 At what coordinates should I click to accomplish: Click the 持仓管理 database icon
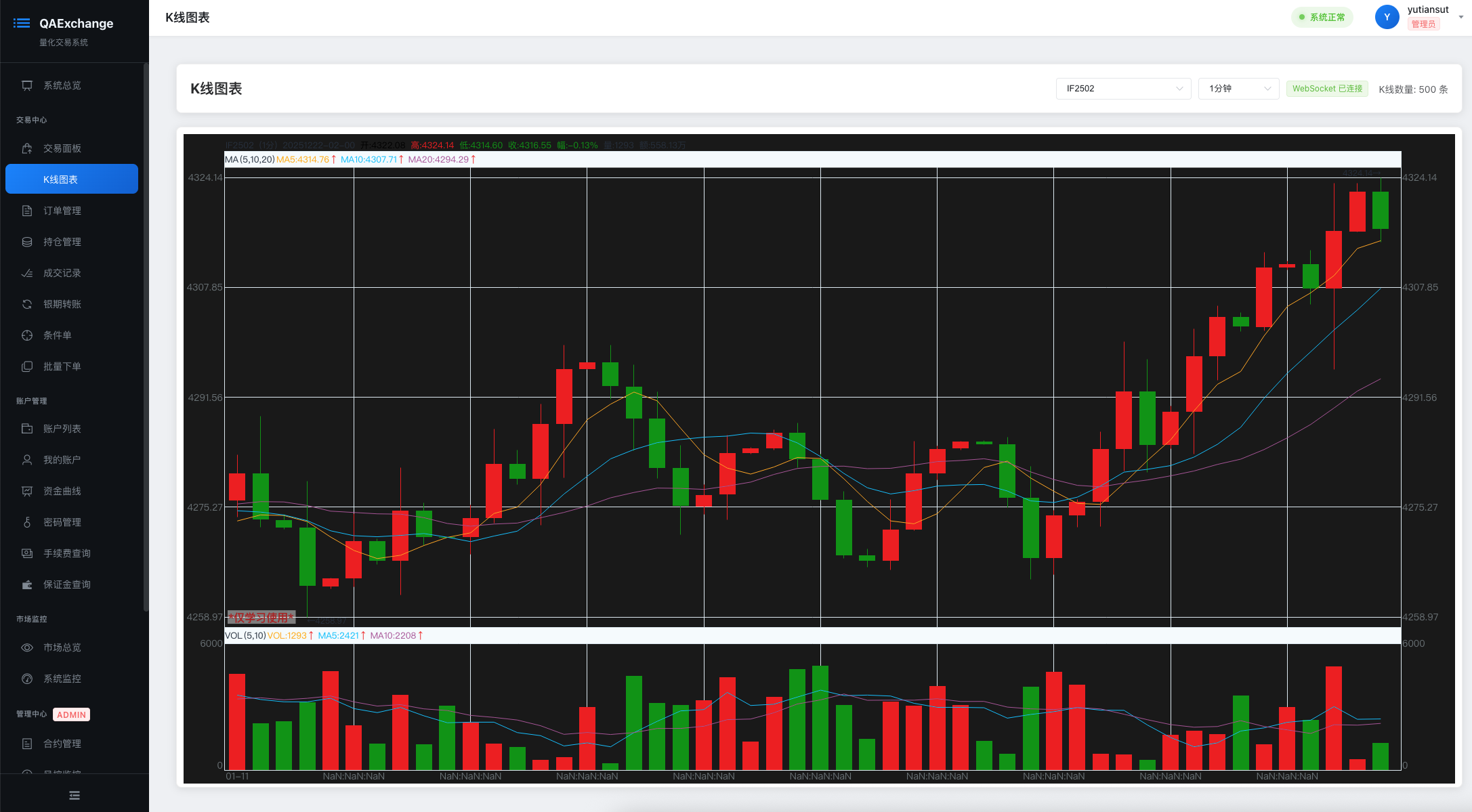[27, 242]
